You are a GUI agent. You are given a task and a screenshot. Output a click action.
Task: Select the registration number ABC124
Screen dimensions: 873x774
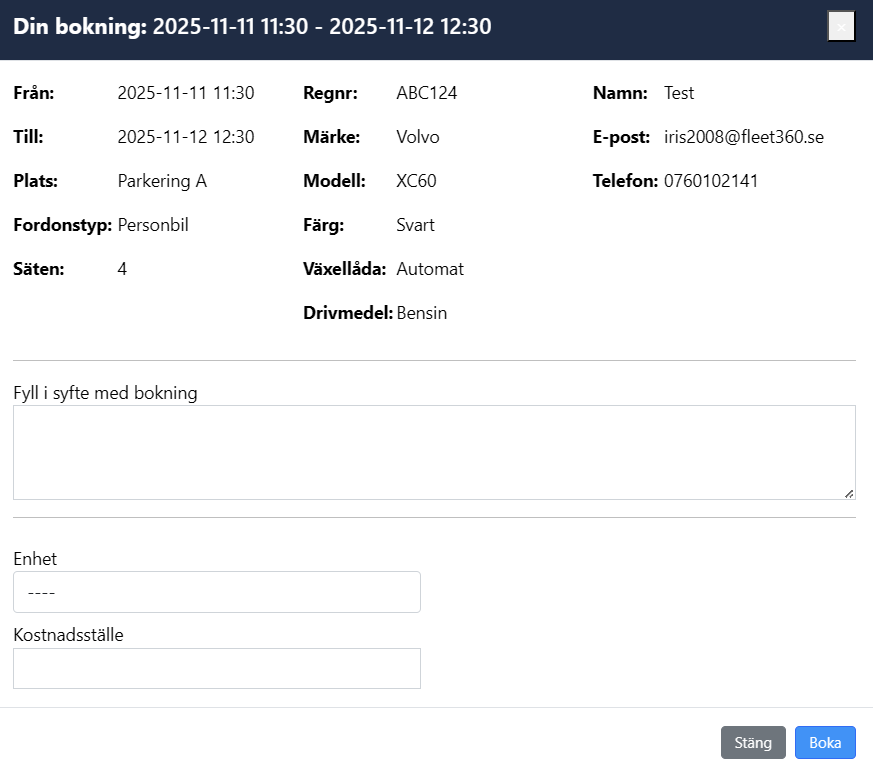pyautogui.click(x=426, y=92)
